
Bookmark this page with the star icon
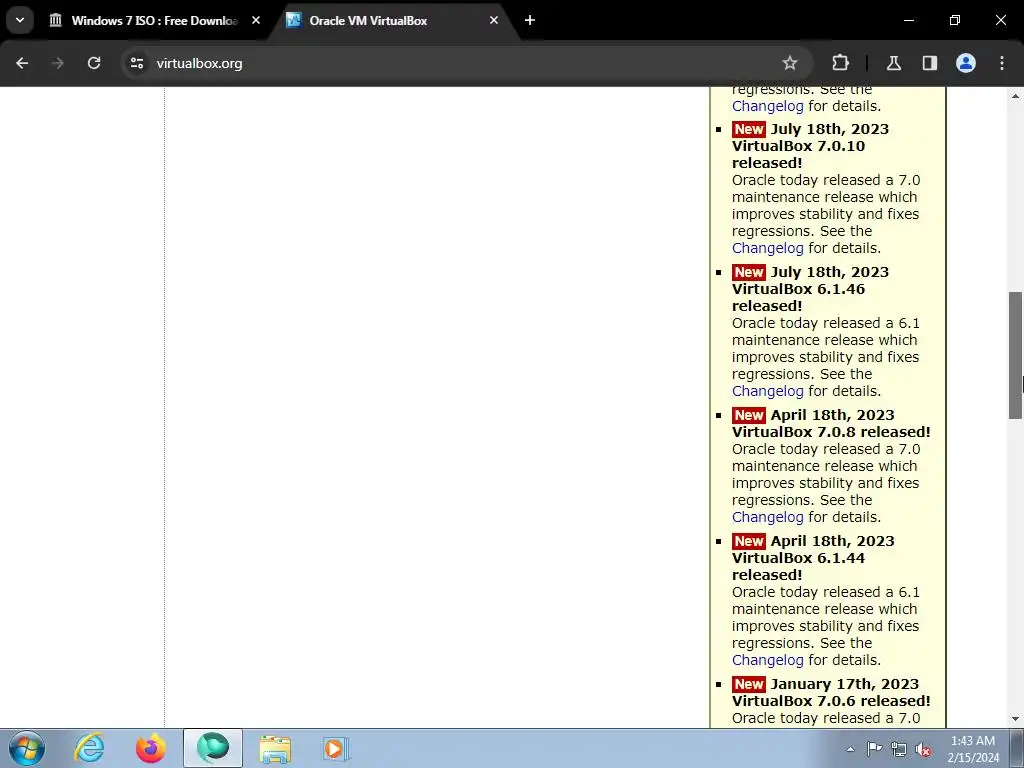tap(790, 63)
